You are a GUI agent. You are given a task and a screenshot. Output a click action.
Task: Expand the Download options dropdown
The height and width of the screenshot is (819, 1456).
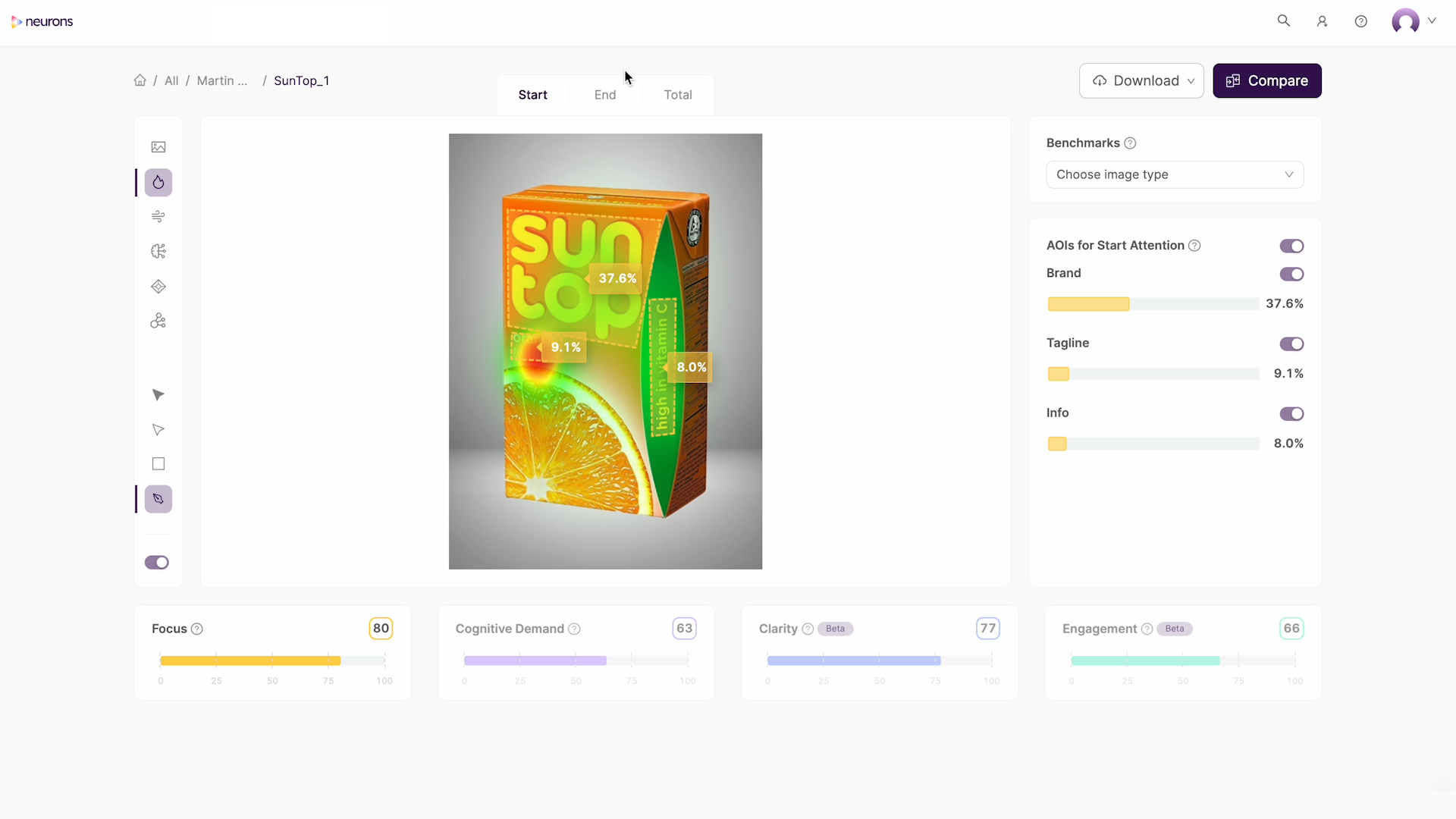[x=1141, y=81]
